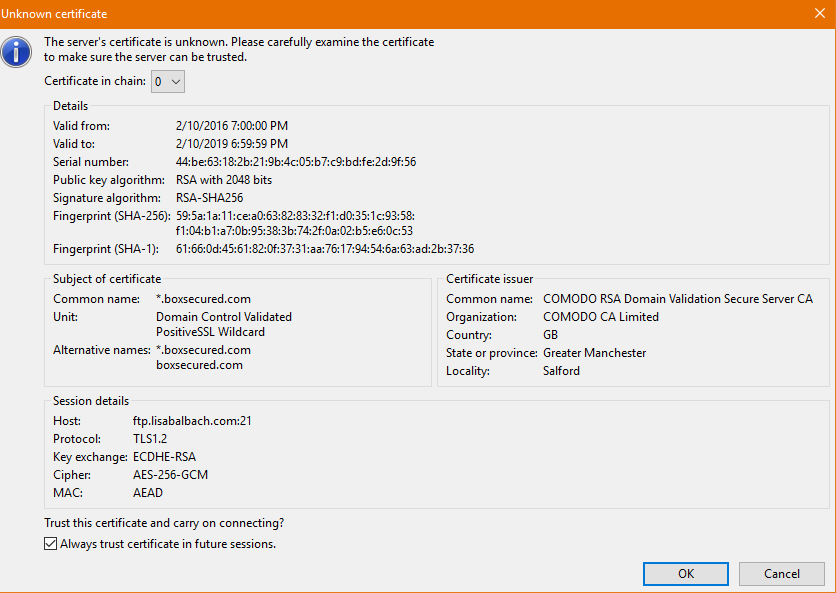This screenshot has width=836, height=593.
Task: Click alternative name *.boxsecured.com entry
Action: click(x=203, y=350)
